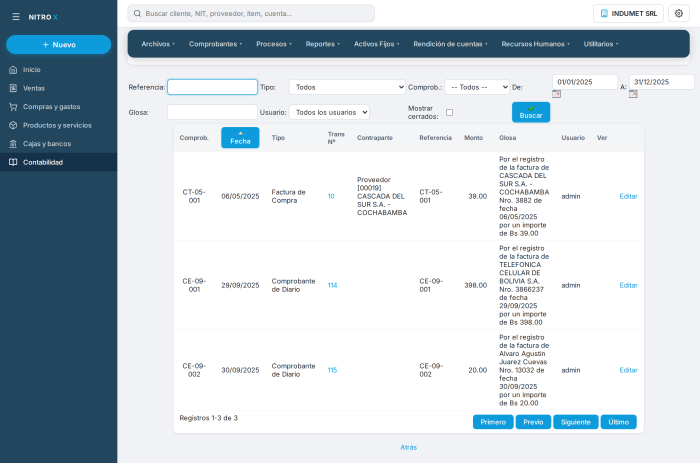Click the Cajas y bancos bank icon
The height and width of the screenshot is (463, 700).
pyautogui.click(x=13, y=144)
